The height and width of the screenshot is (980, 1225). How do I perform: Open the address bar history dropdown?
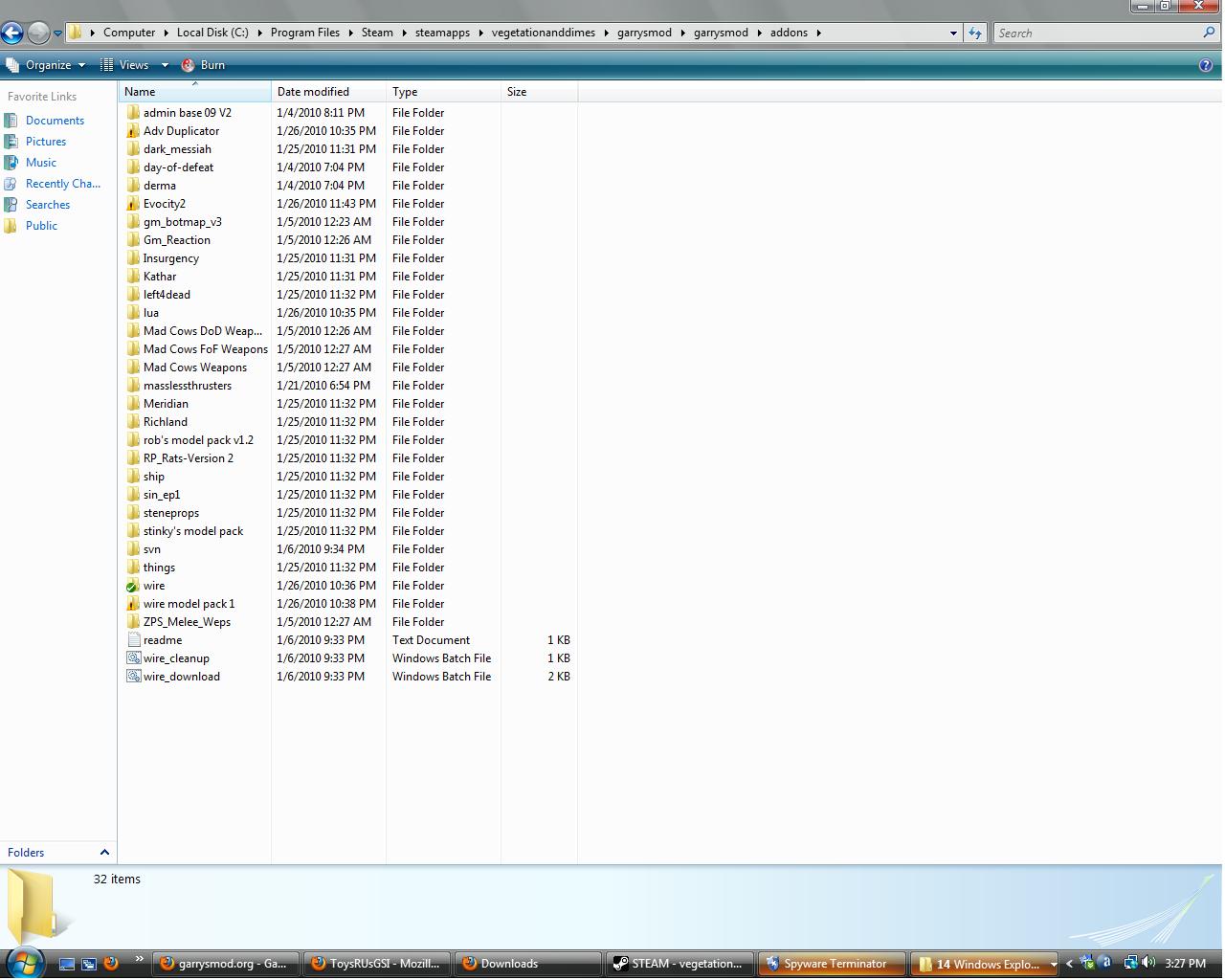[x=953, y=32]
